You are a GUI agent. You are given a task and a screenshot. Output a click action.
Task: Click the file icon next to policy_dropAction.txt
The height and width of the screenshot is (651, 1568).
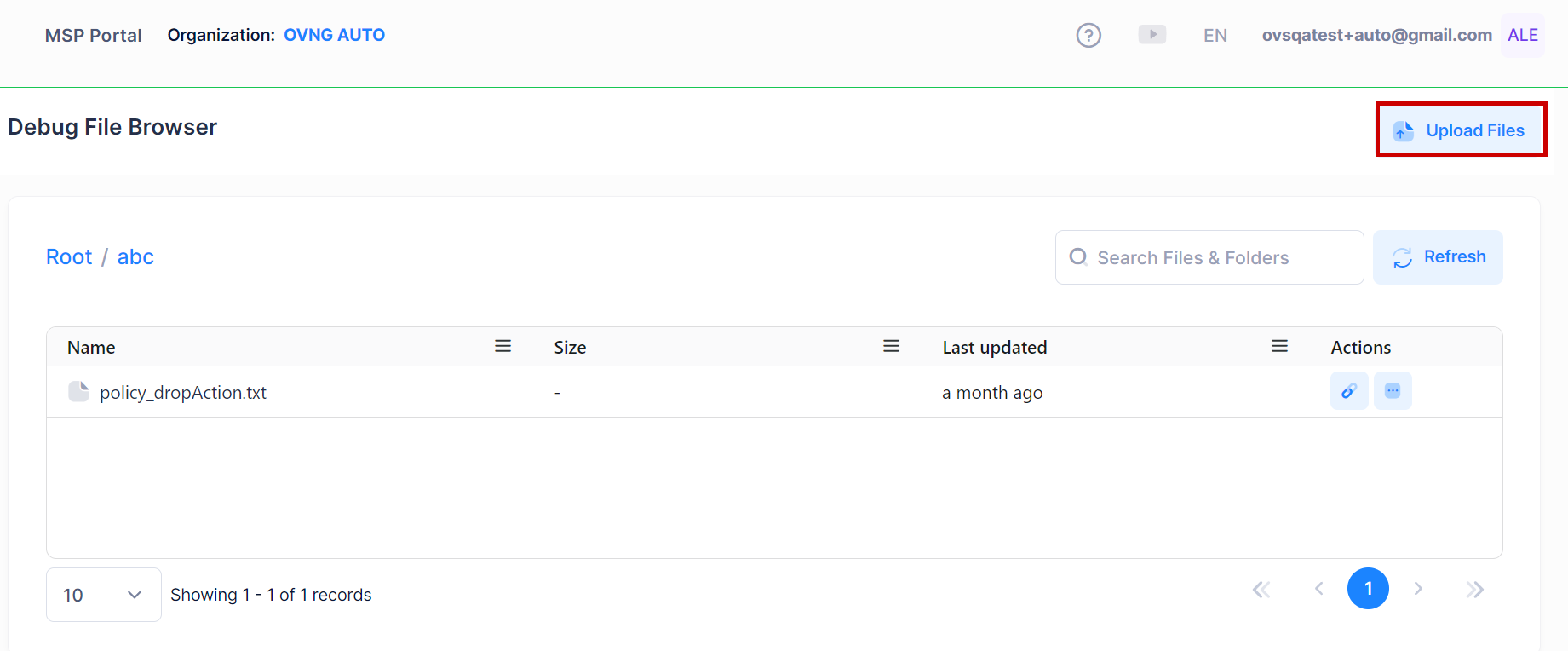[x=79, y=391]
